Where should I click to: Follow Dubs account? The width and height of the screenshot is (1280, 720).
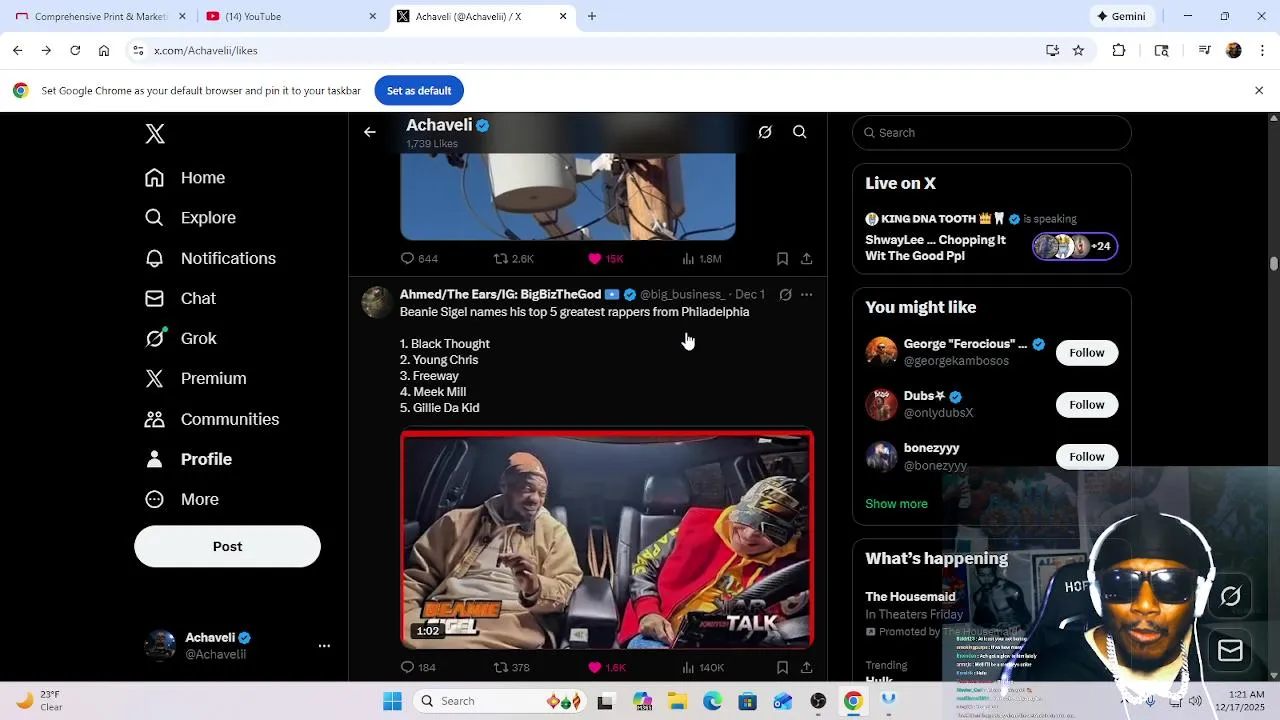click(1086, 404)
